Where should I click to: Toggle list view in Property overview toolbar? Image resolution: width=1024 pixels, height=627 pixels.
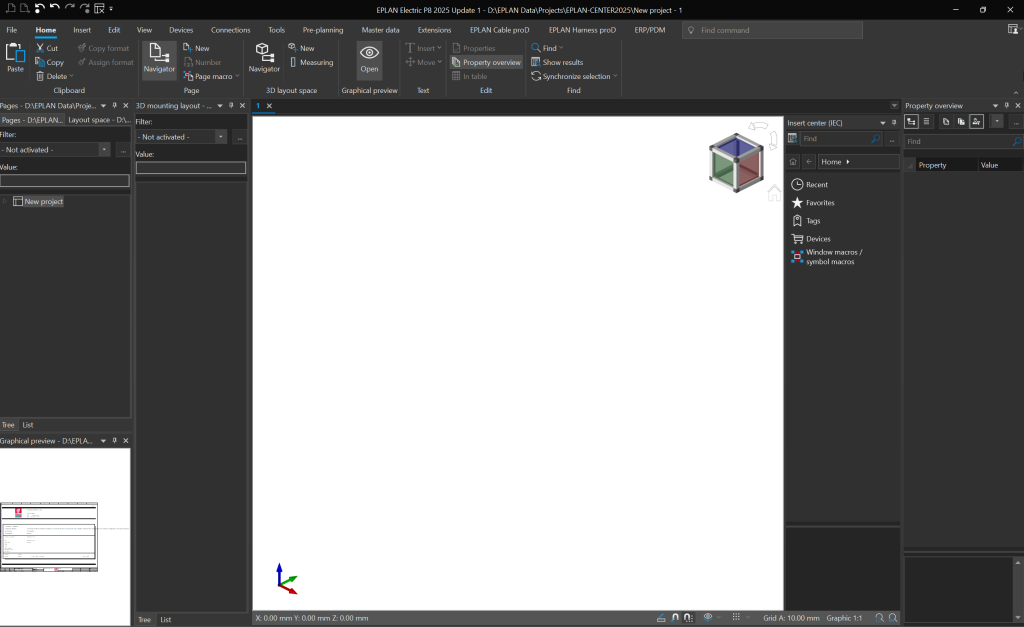(x=926, y=121)
